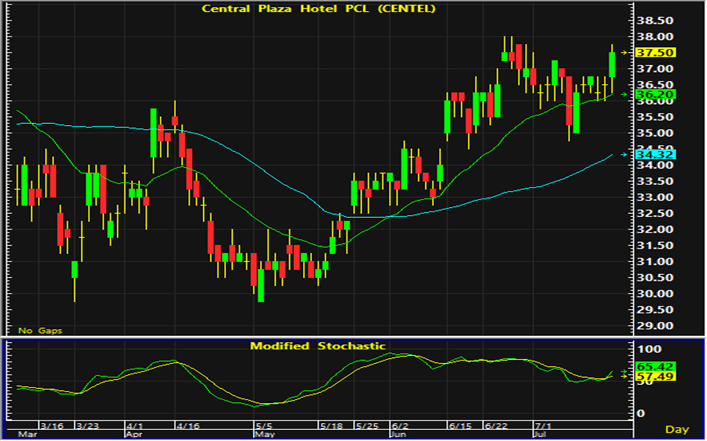Viewport: 707px width, 441px height.
Task: Click the 5/18 date marker
Action: 331,426
